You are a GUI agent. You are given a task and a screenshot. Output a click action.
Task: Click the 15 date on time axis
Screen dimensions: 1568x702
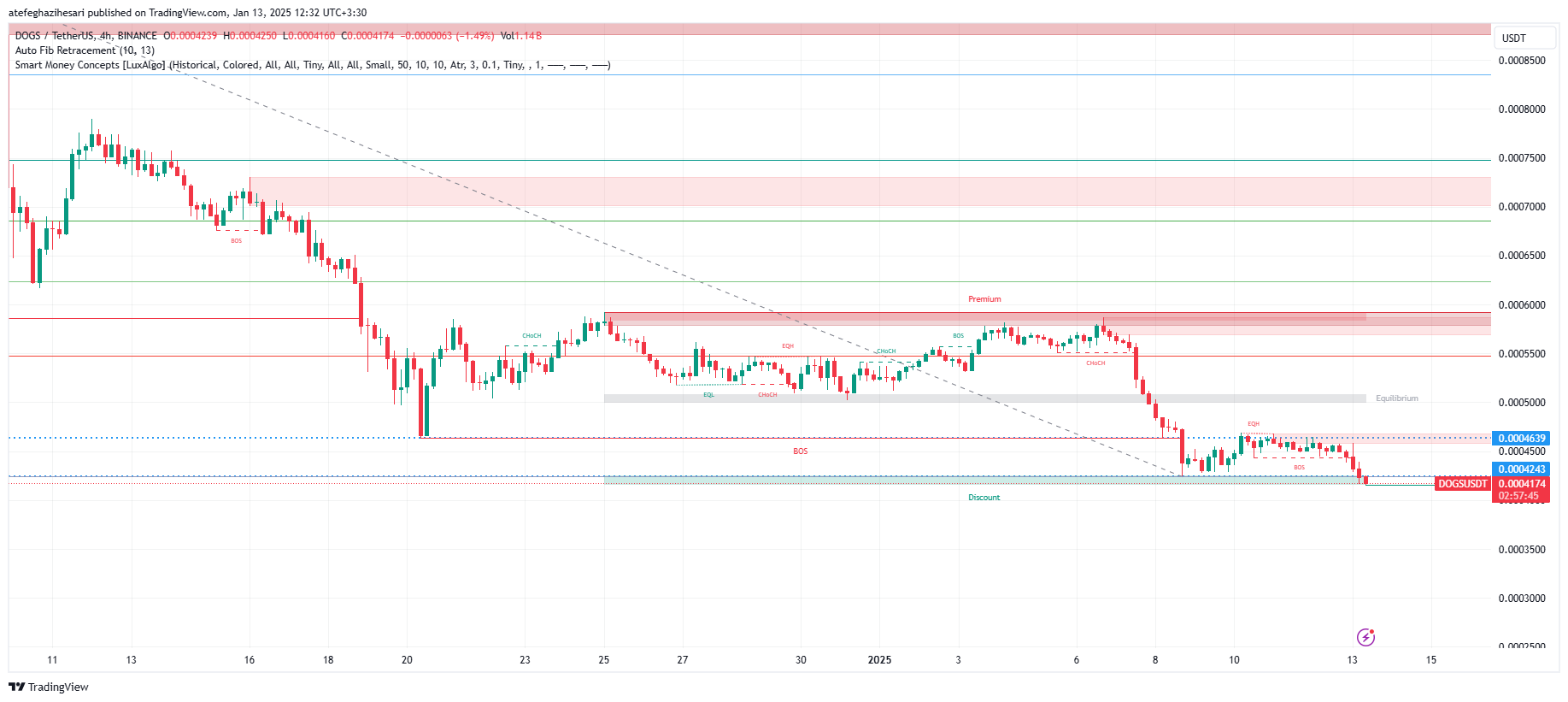tap(1431, 660)
